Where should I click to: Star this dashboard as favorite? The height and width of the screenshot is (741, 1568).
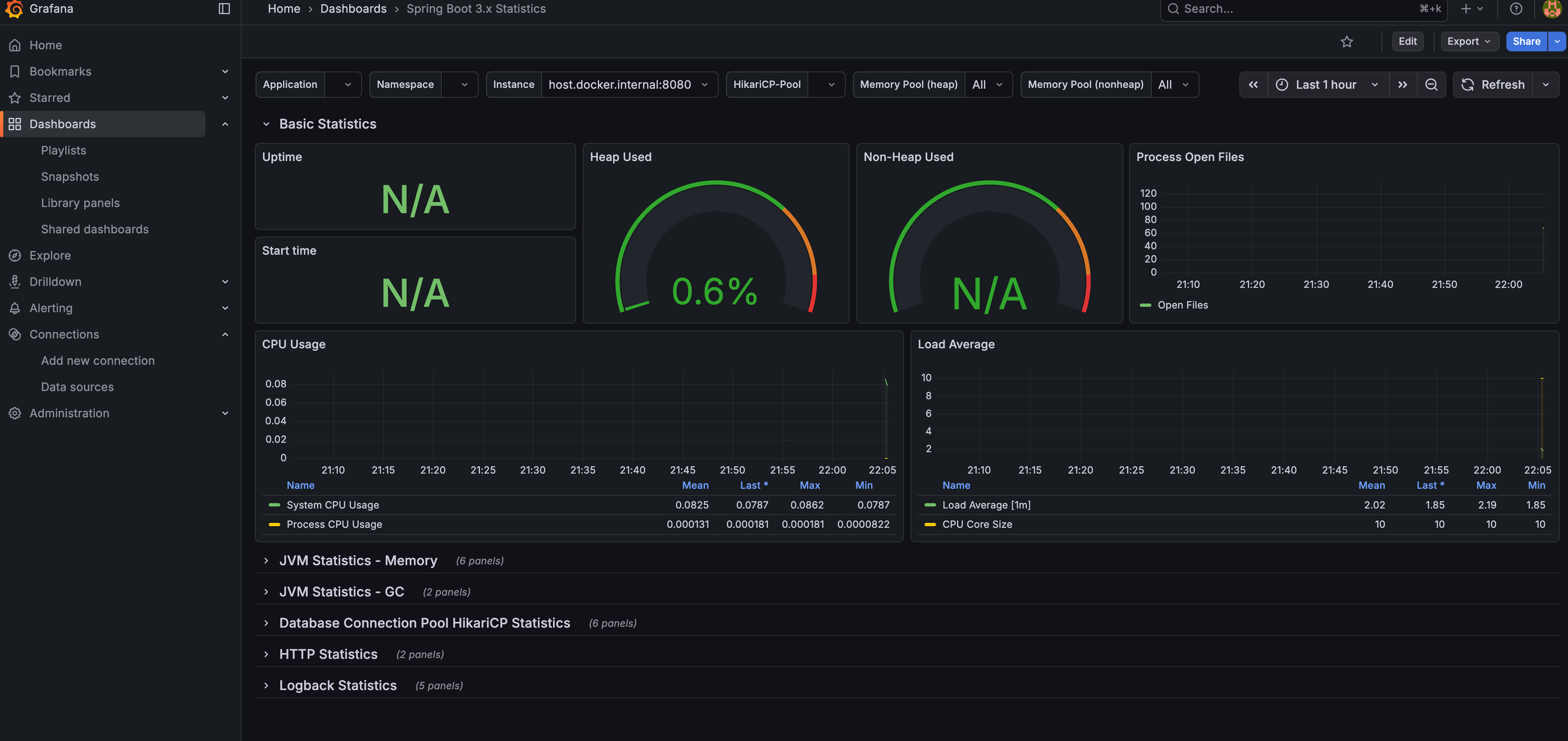[x=1347, y=41]
